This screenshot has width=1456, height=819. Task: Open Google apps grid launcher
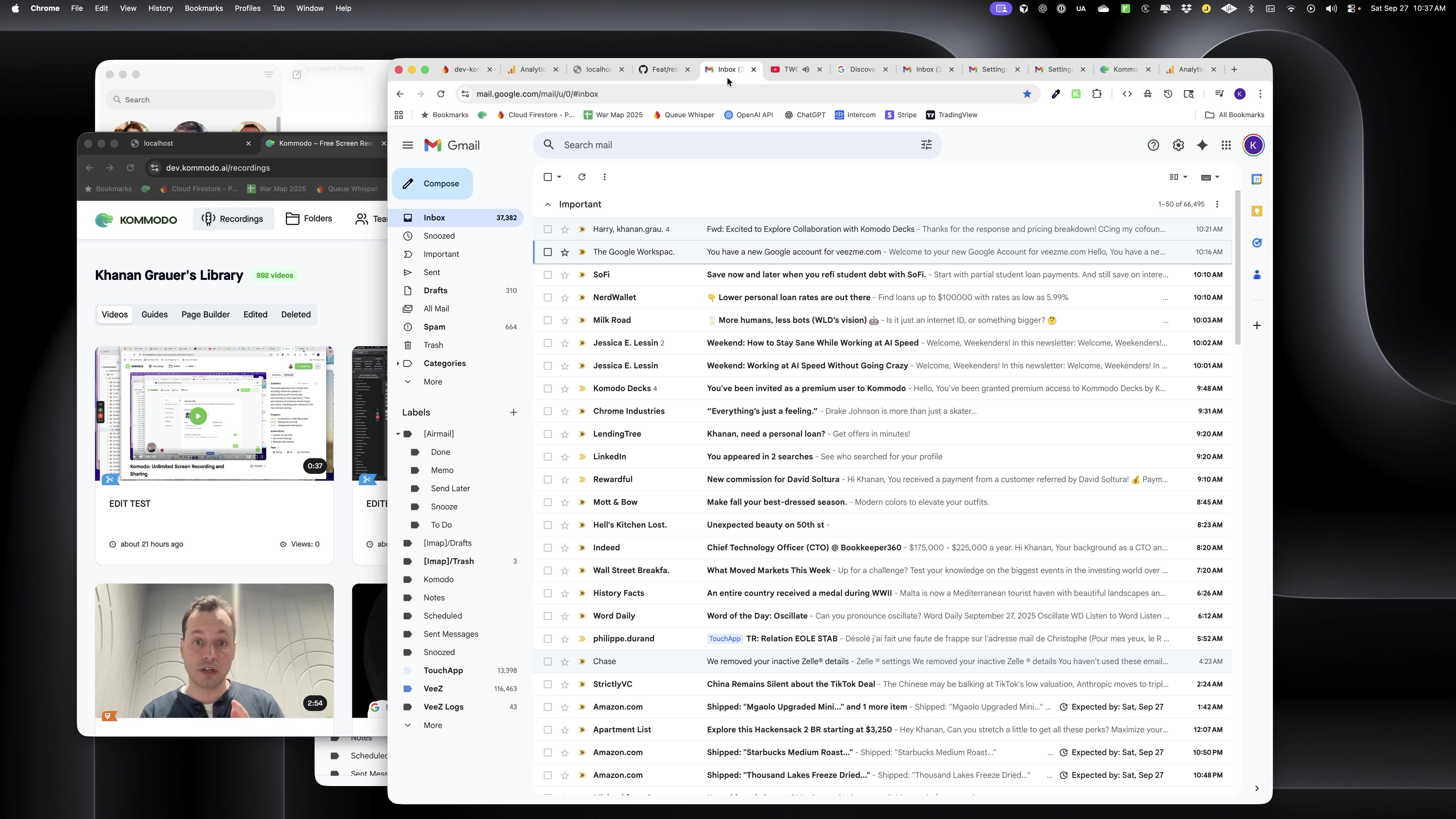[1226, 145]
